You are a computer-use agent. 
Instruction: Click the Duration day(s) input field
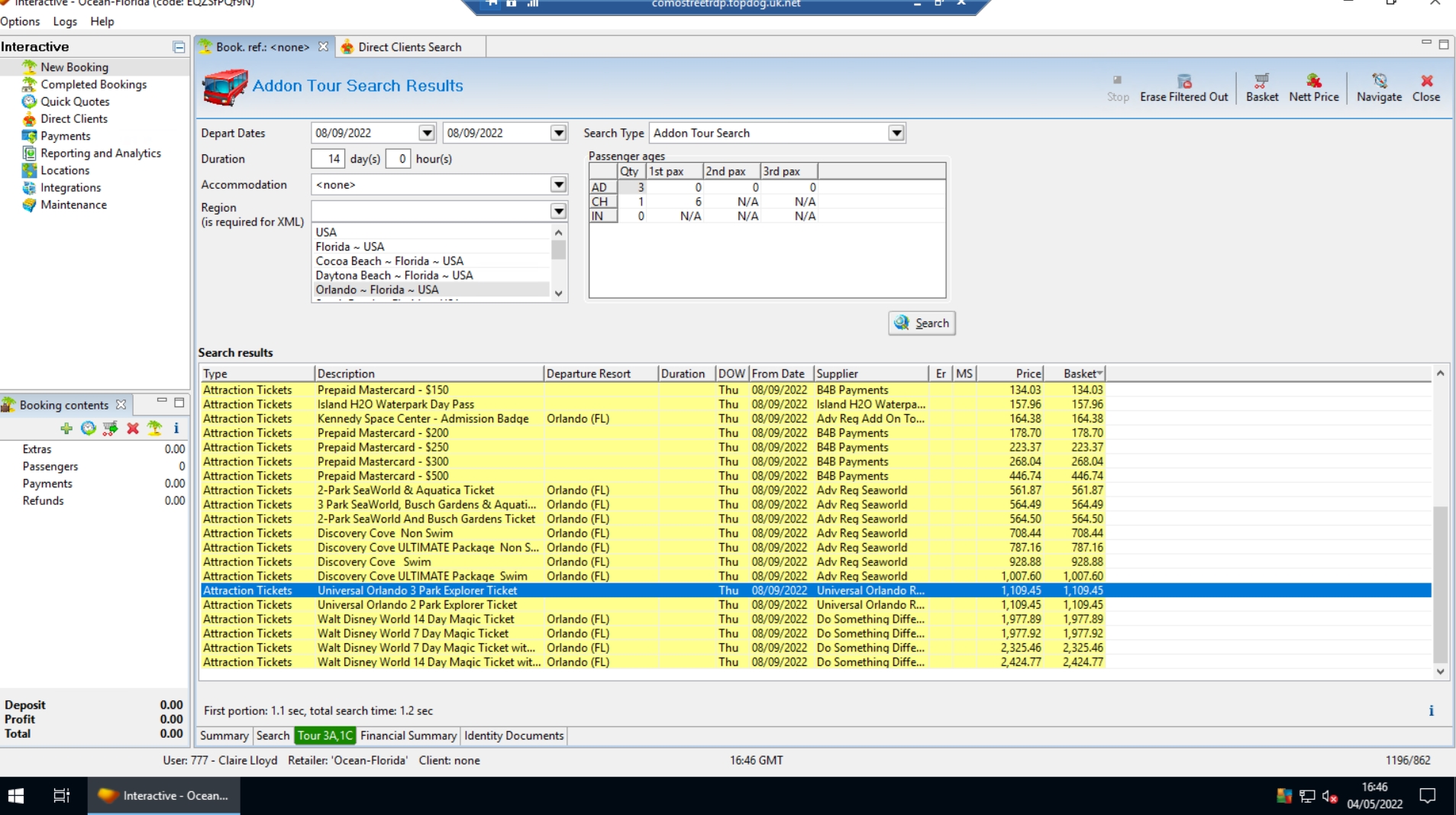328,159
